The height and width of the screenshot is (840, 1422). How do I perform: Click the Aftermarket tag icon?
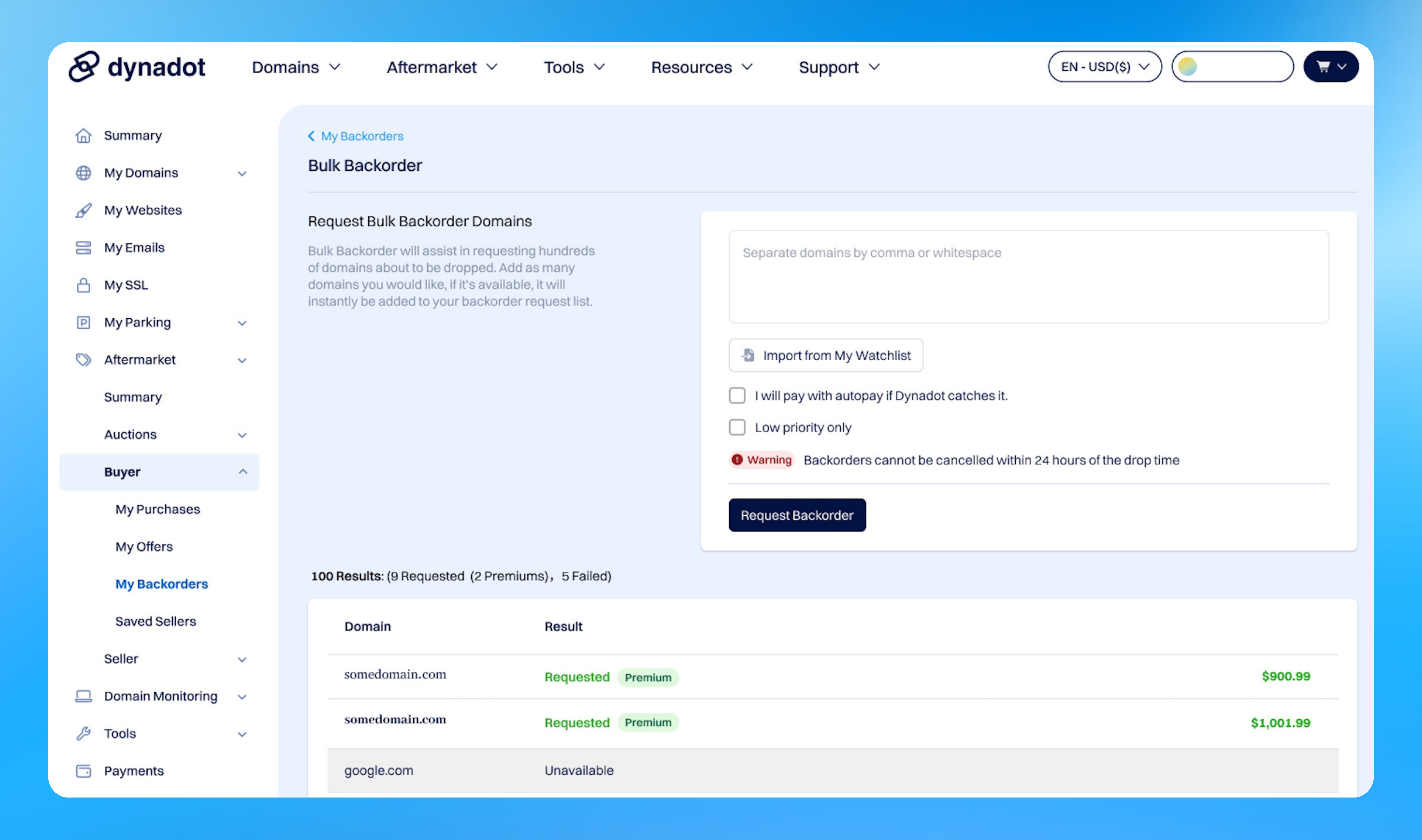pyautogui.click(x=83, y=360)
